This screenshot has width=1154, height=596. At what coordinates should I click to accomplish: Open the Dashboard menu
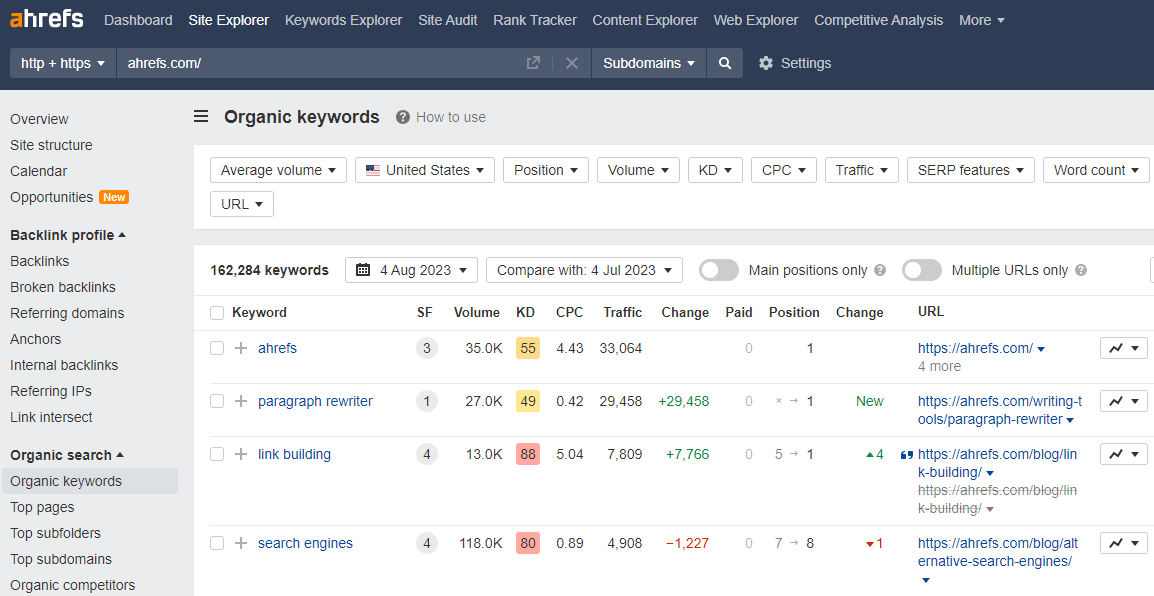[x=138, y=20]
